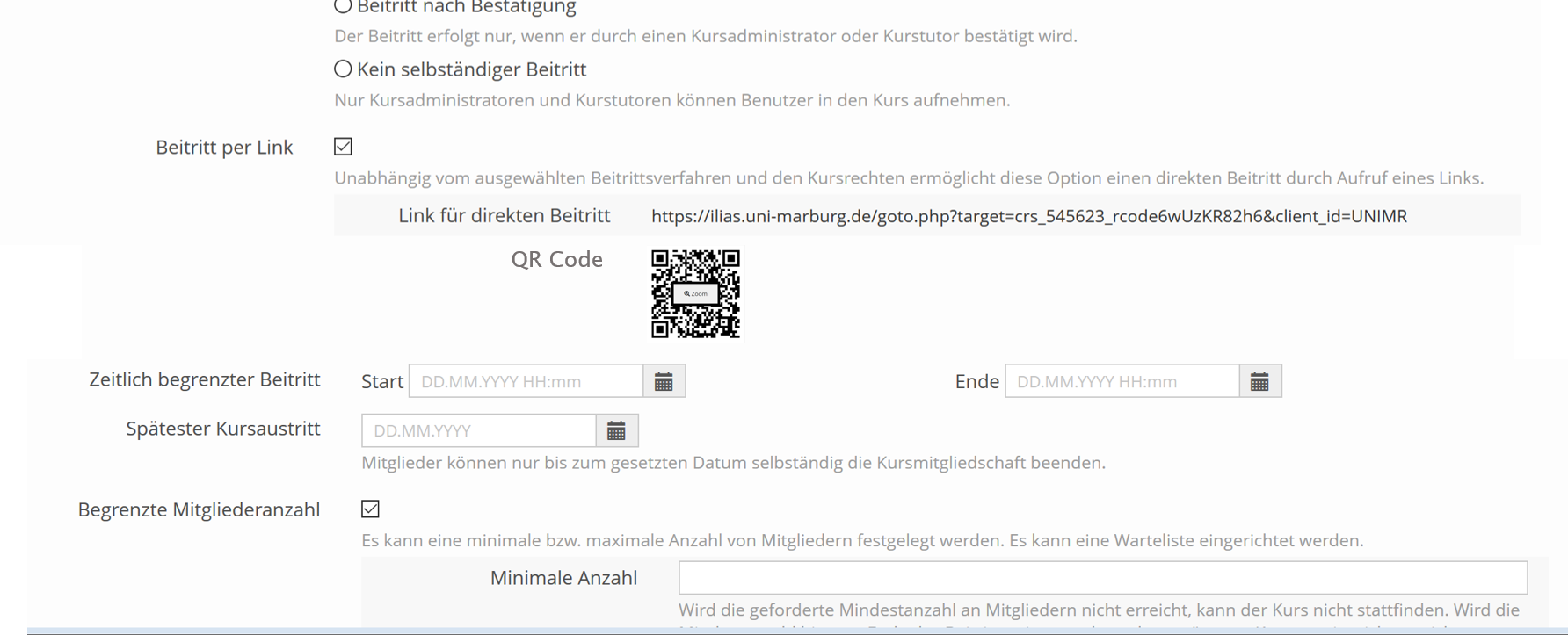This screenshot has height=635, width=1568.
Task: Open calendar for Spätester Kursaustritt
Action: coord(616,430)
